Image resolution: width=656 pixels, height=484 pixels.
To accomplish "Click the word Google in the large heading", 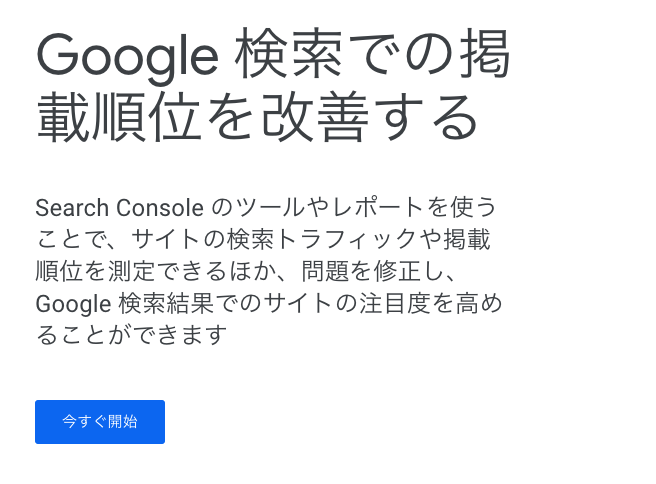I will click(x=128, y=56).
